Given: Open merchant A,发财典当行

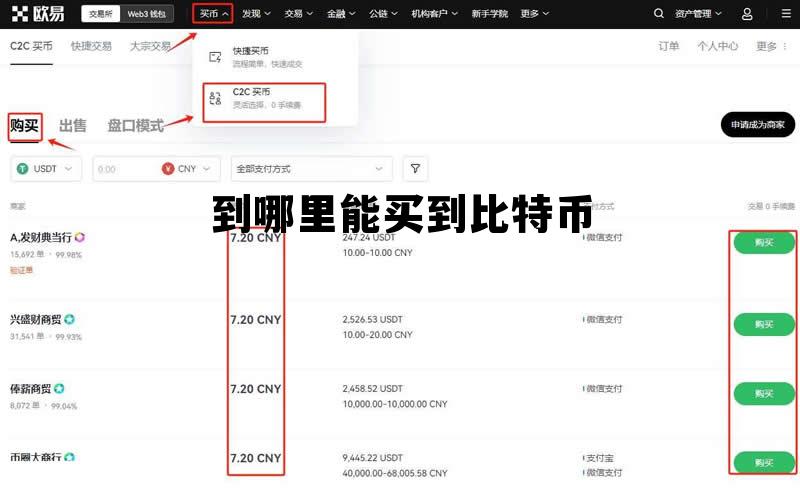Looking at the screenshot, I should pyautogui.click(x=41, y=237).
